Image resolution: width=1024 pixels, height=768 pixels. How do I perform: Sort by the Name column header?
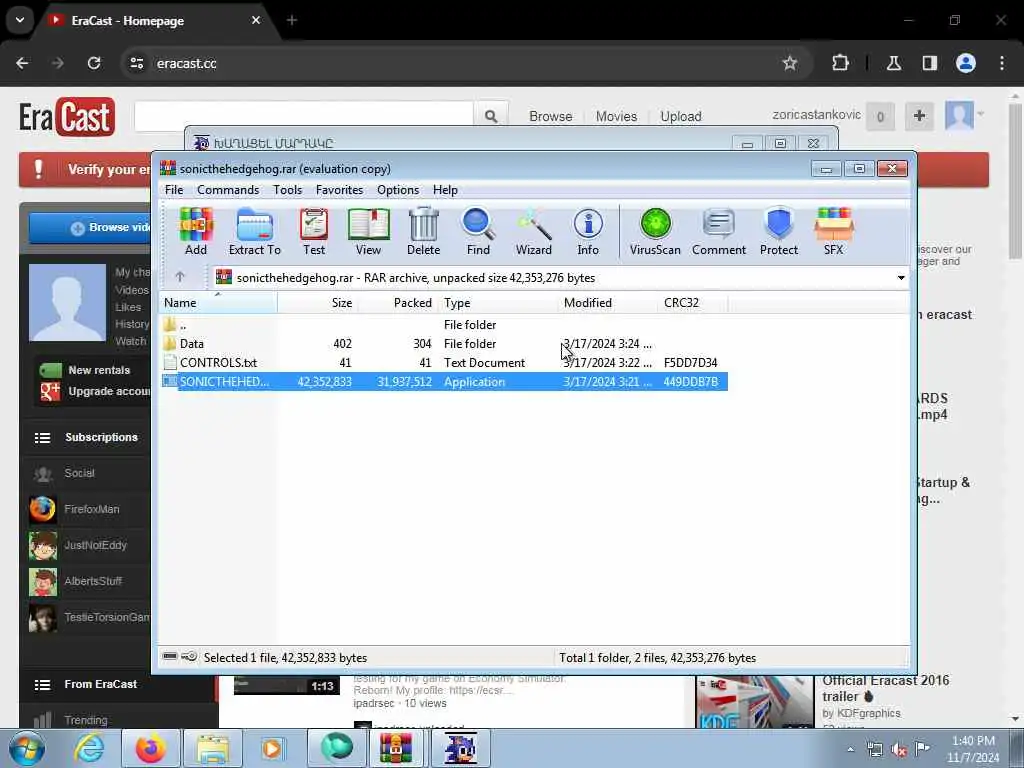tap(218, 303)
